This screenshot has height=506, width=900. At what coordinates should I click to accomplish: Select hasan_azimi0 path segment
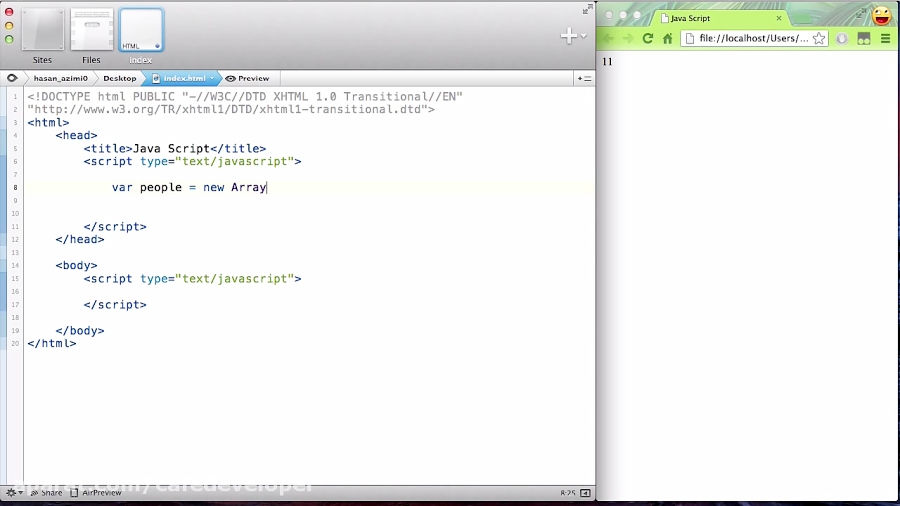[60, 78]
